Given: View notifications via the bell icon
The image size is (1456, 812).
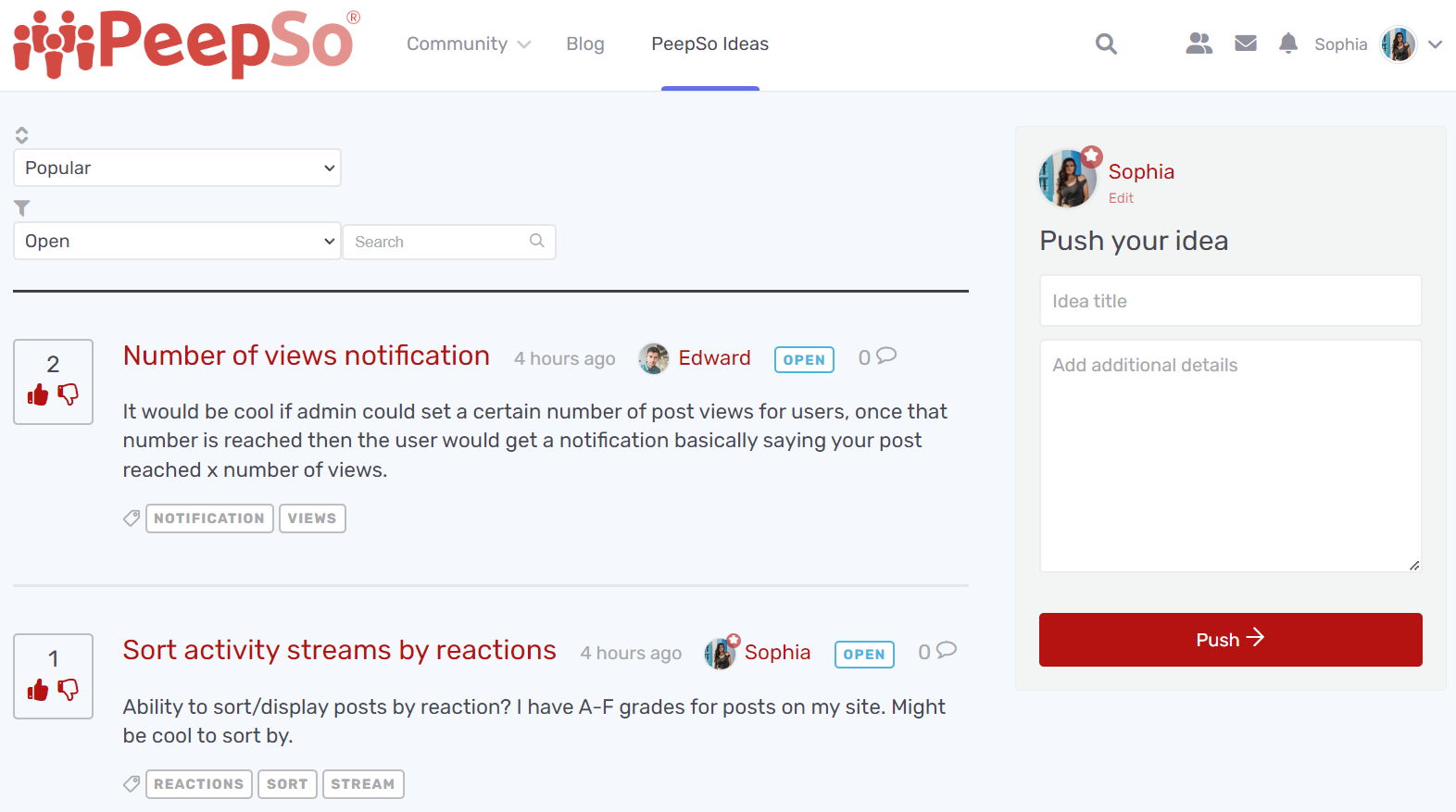Looking at the screenshot, I should (x=1288, y=43).
